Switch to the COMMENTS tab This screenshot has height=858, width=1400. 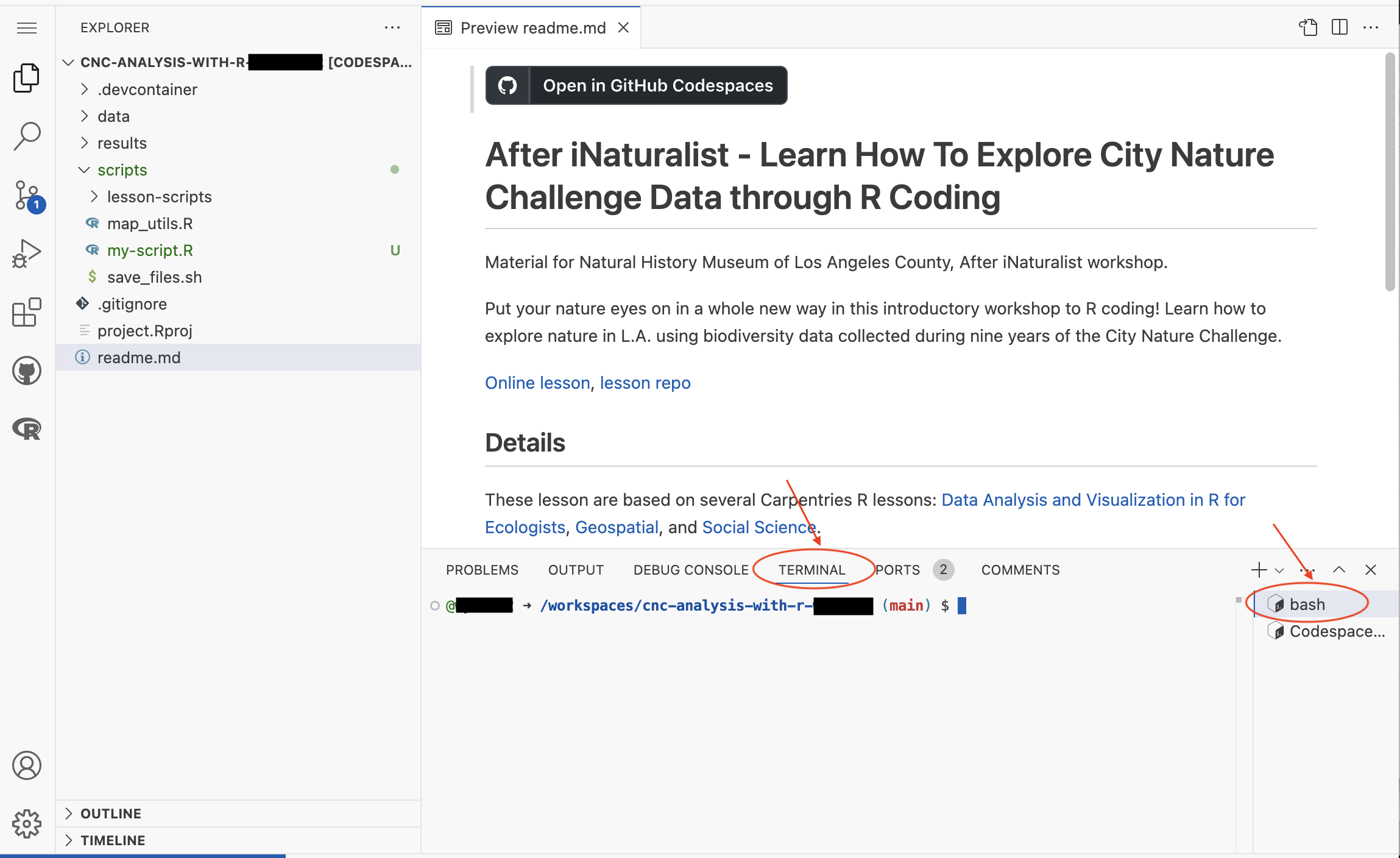click(x=1020, y=570)
